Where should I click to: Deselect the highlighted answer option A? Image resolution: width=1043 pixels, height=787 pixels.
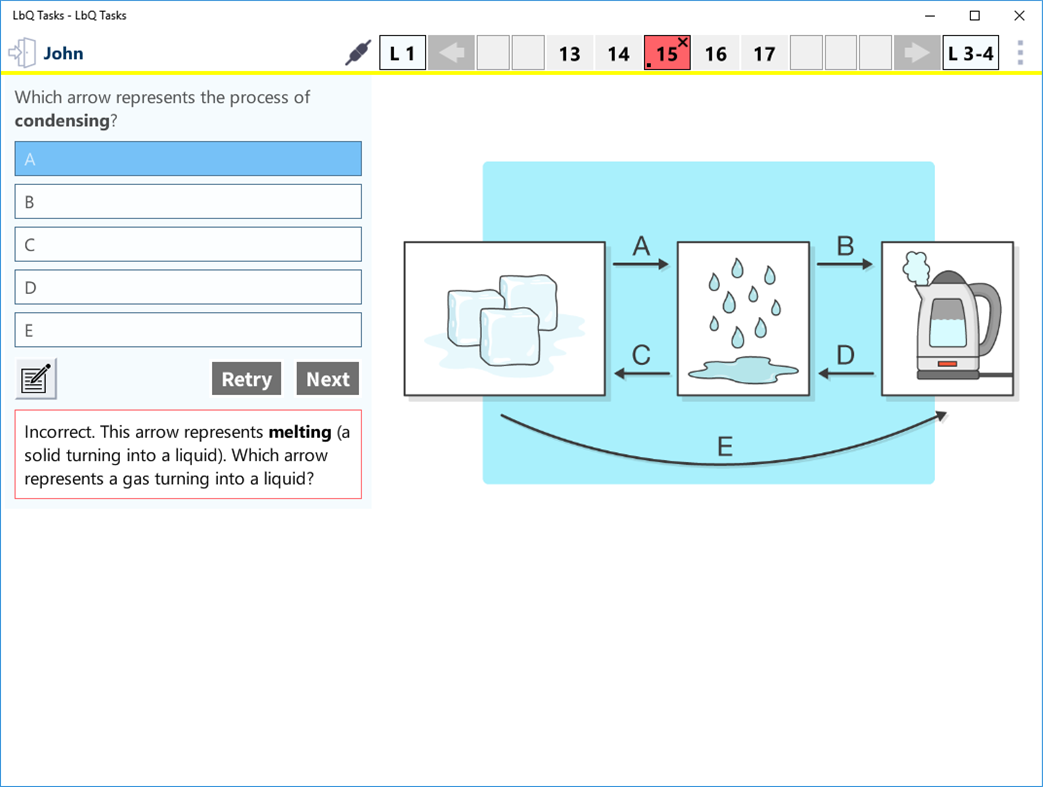[188, 158]
